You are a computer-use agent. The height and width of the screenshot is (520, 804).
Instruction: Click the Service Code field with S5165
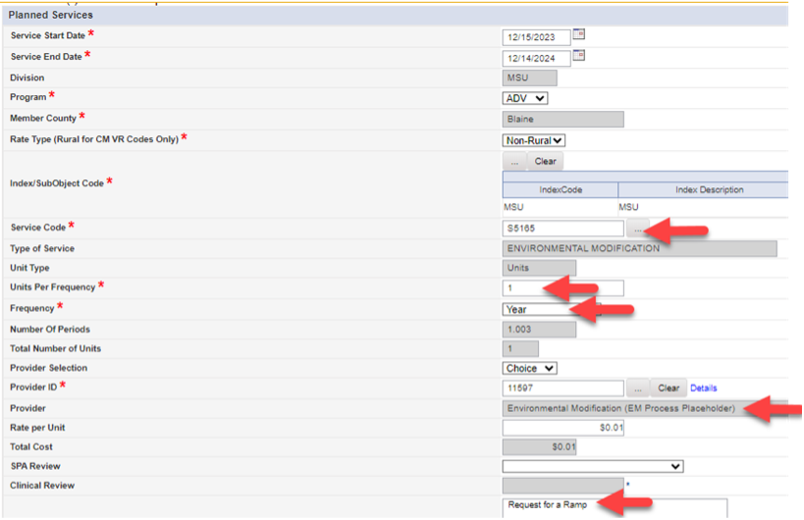[x=562, y=228]
